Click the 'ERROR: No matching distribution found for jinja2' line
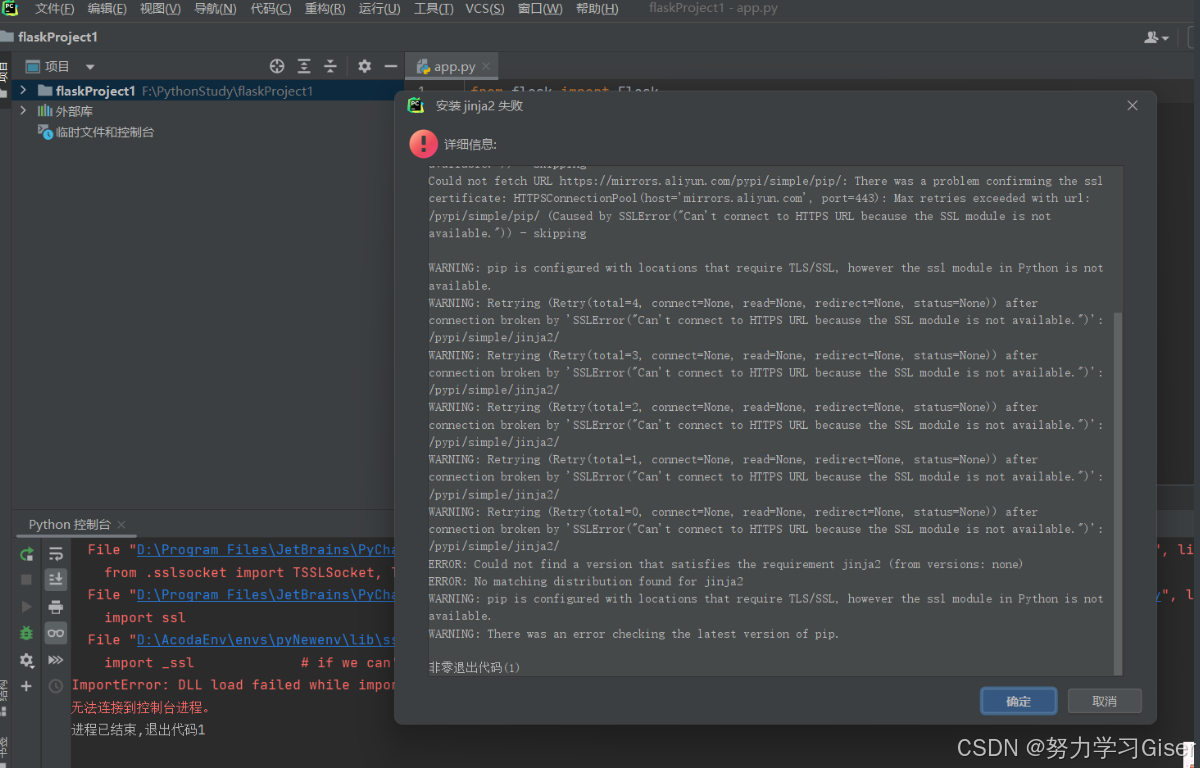Image resolution: width=1200 pixels, height=768 pixels. (586, 581)
